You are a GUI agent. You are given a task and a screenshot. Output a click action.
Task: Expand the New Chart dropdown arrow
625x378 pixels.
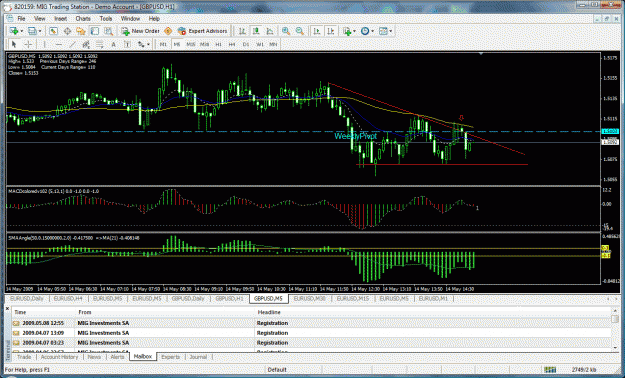click(x=22, y=31)
